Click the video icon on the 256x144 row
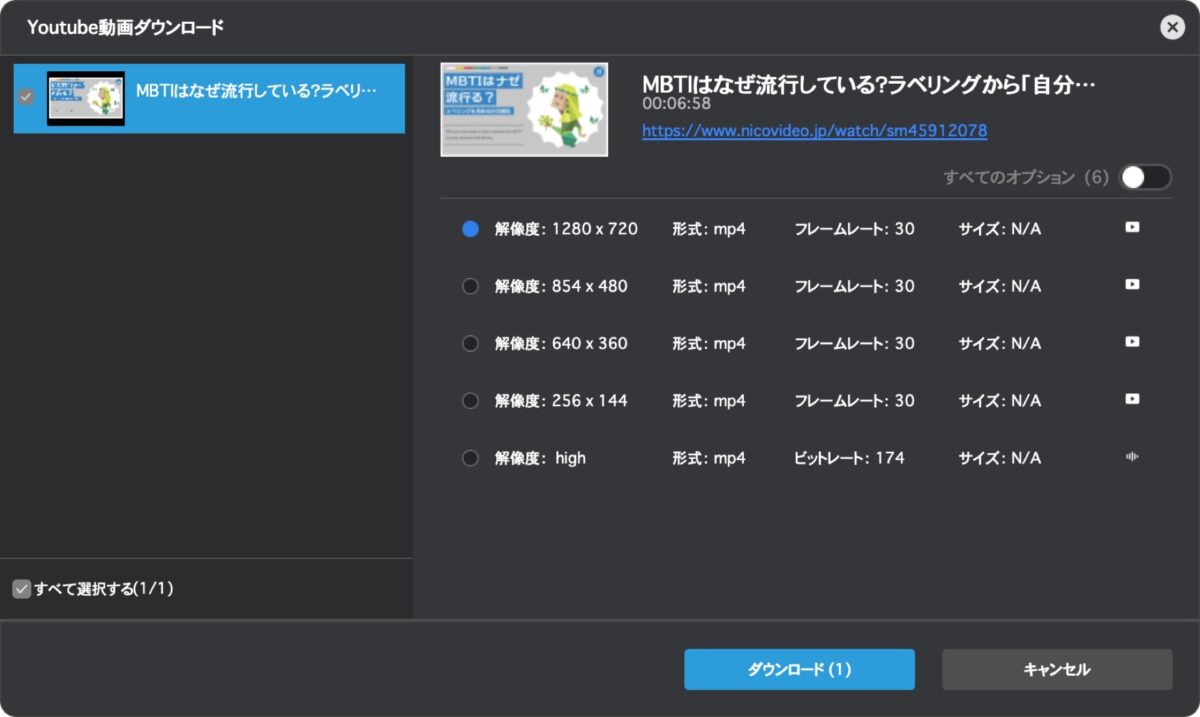This screenshot has width=1200, height=717. point(1131,399)
